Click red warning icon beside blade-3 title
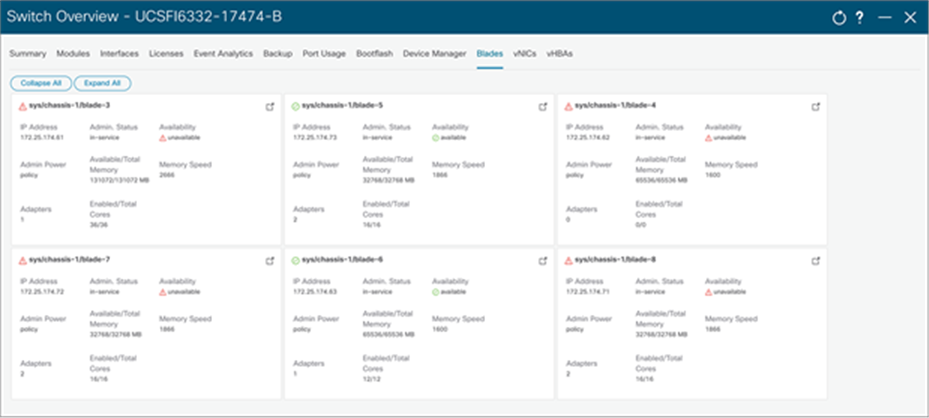Screen dimensions: 929x418 click(23, 107)
